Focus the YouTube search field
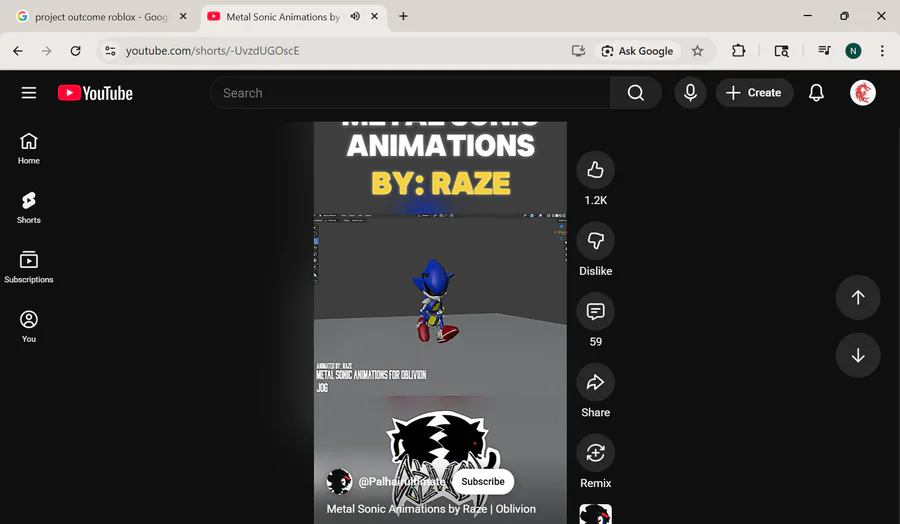Image resolution: width=900 pixels, height=524 pixels. 410,93
